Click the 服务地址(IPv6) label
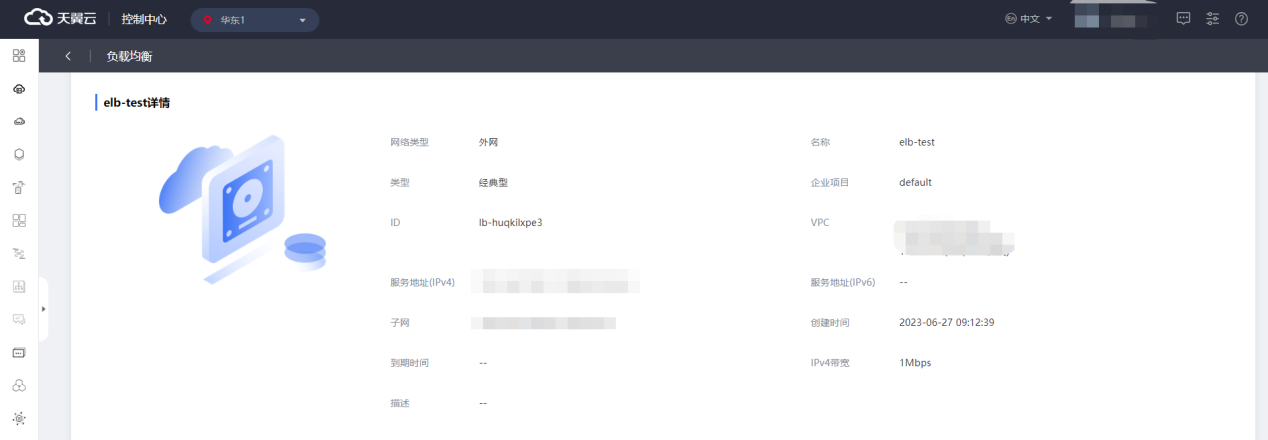1268x440 pixels. coord(843,282)
